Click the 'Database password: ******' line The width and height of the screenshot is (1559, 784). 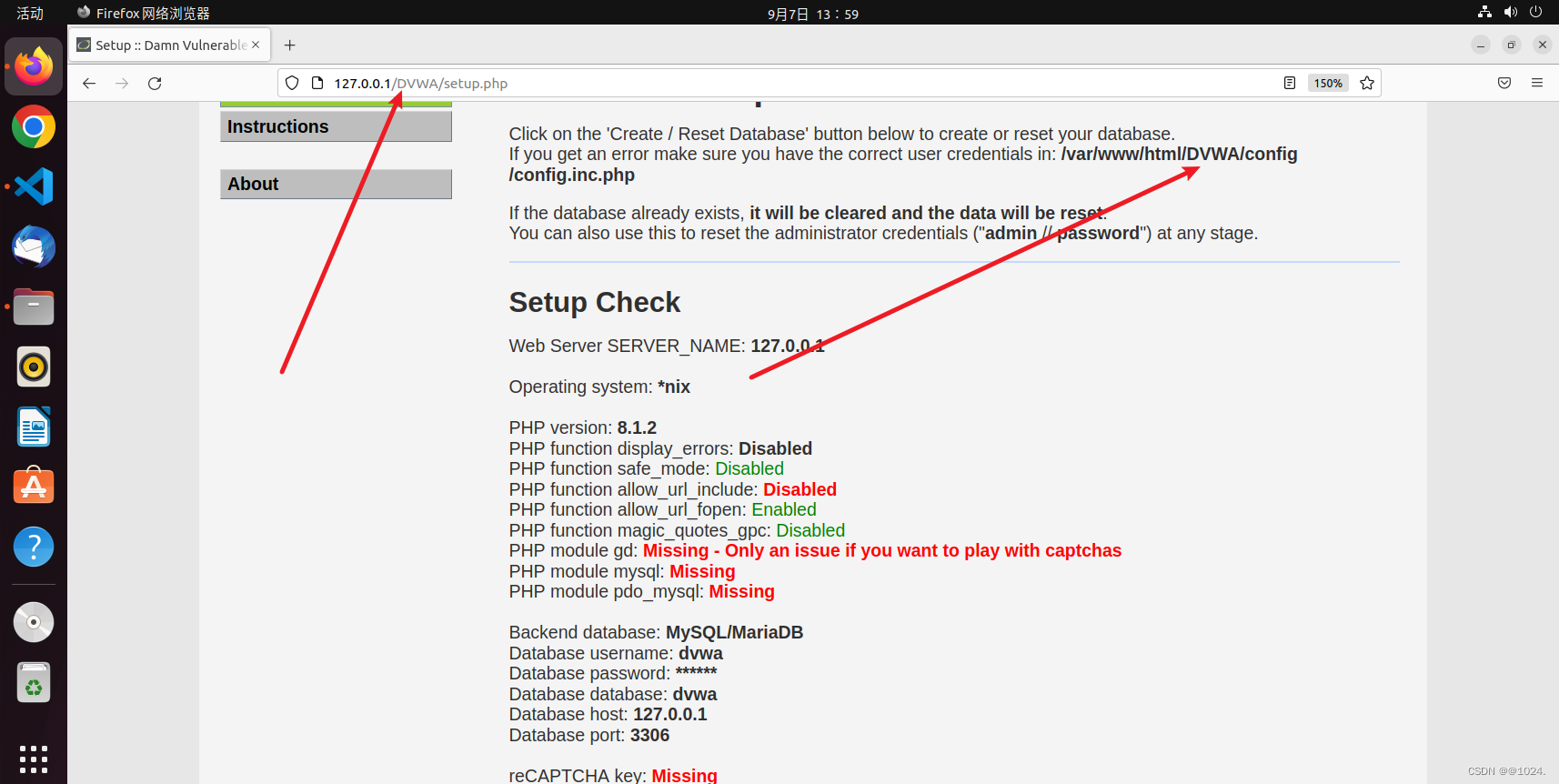click(x=613, y=673)
